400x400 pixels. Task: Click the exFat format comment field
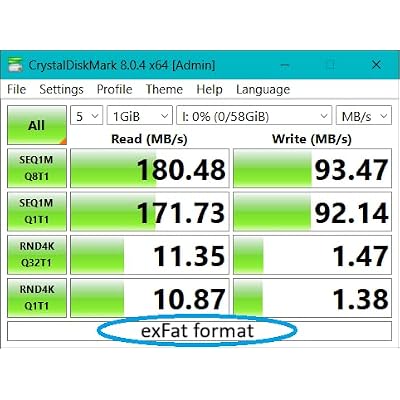tap(199, 331)
